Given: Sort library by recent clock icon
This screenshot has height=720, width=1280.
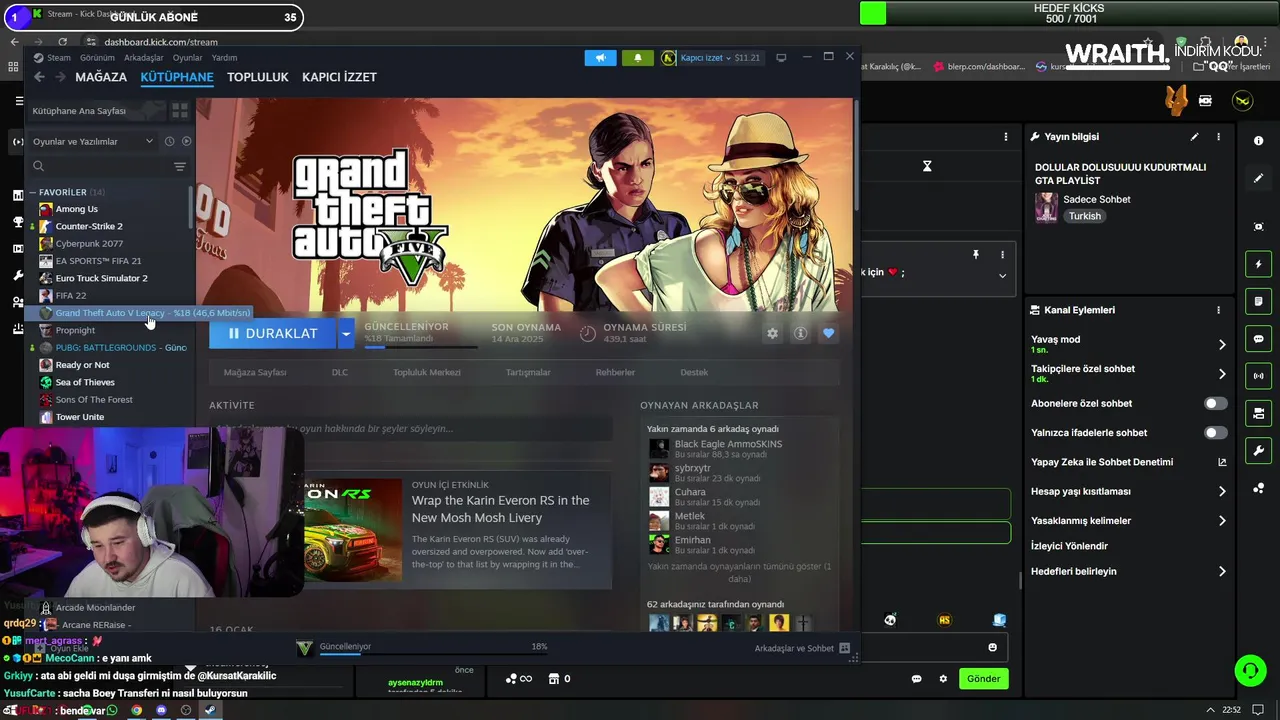Looking at the screenshot, I should pos(169,141).
